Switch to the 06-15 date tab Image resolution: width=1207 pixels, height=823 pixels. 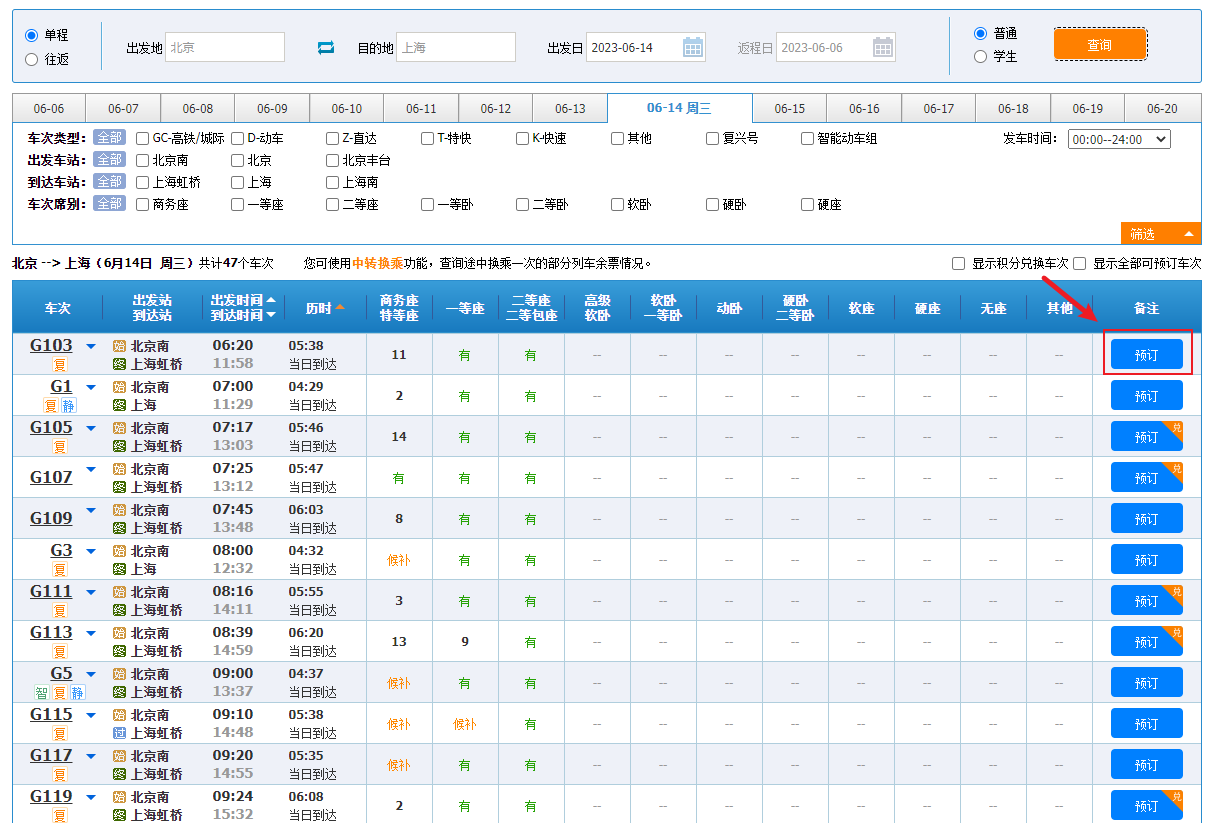click(x=789, y=108)
